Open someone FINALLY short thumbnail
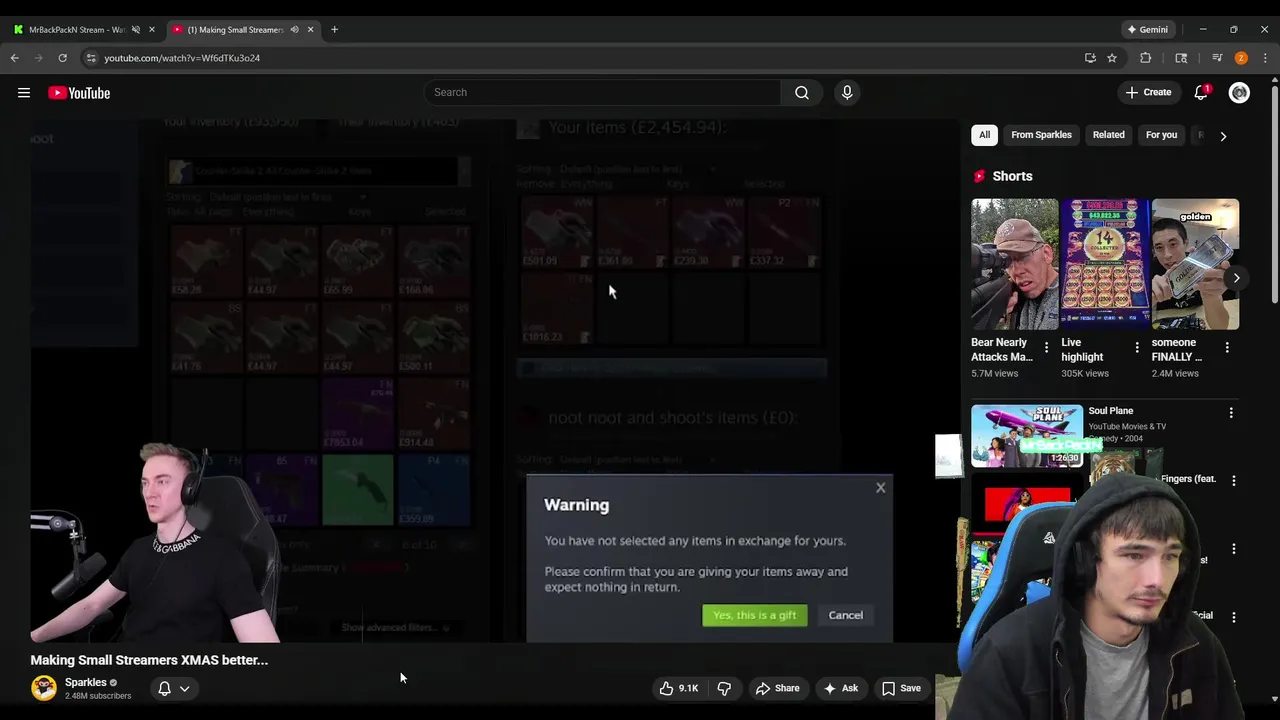Screen dimensions: 1280x720 click(1195, 264)
